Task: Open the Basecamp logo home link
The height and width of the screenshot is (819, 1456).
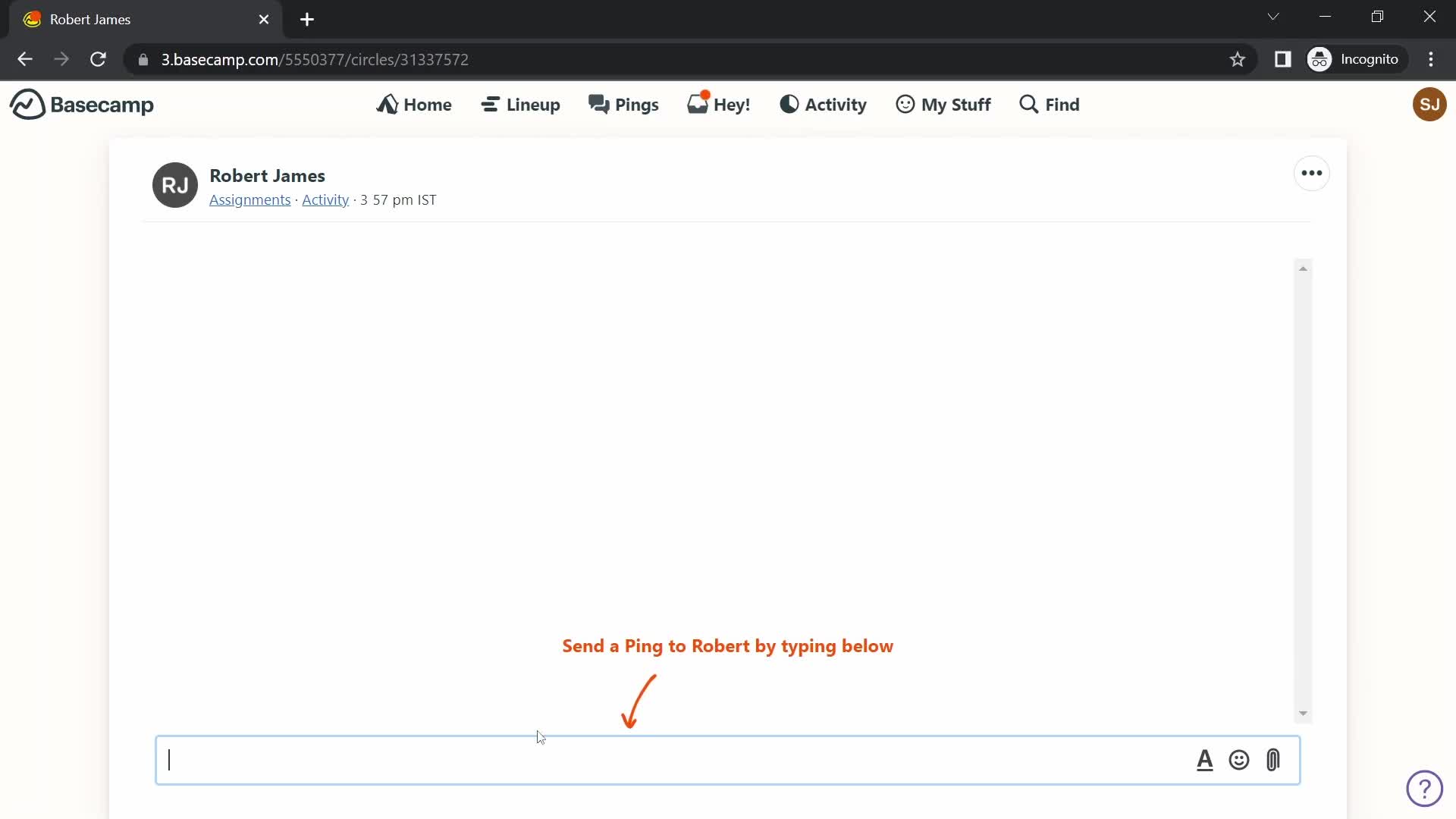Action: pos(82,105)
